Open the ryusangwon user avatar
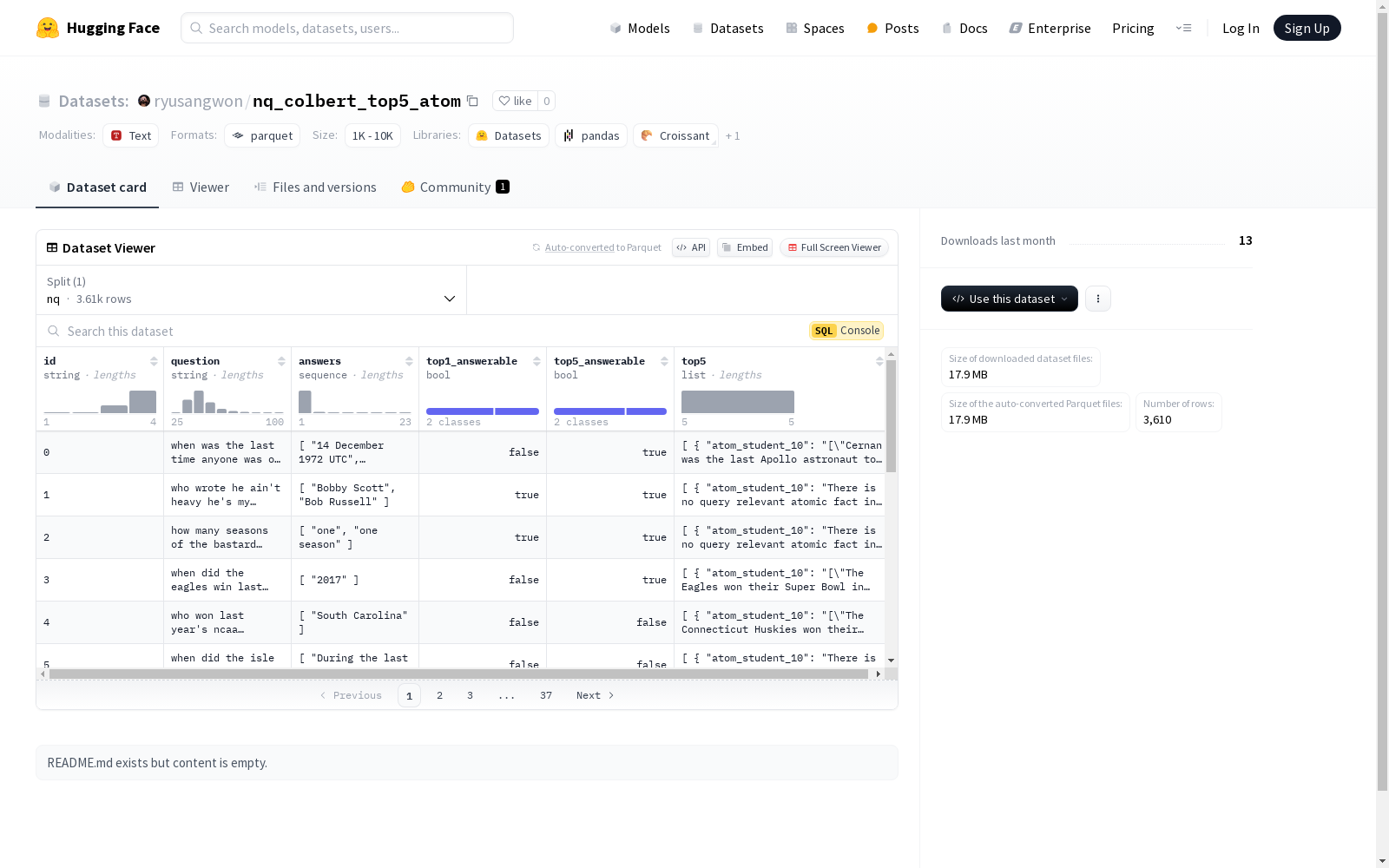This screenshot has height=868, width=1389. [x=144, y=101]
